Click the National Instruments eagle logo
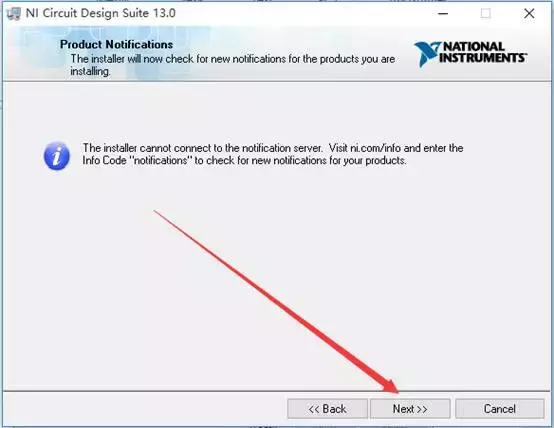Screen dimensions: 554x428 pos(427,53)
